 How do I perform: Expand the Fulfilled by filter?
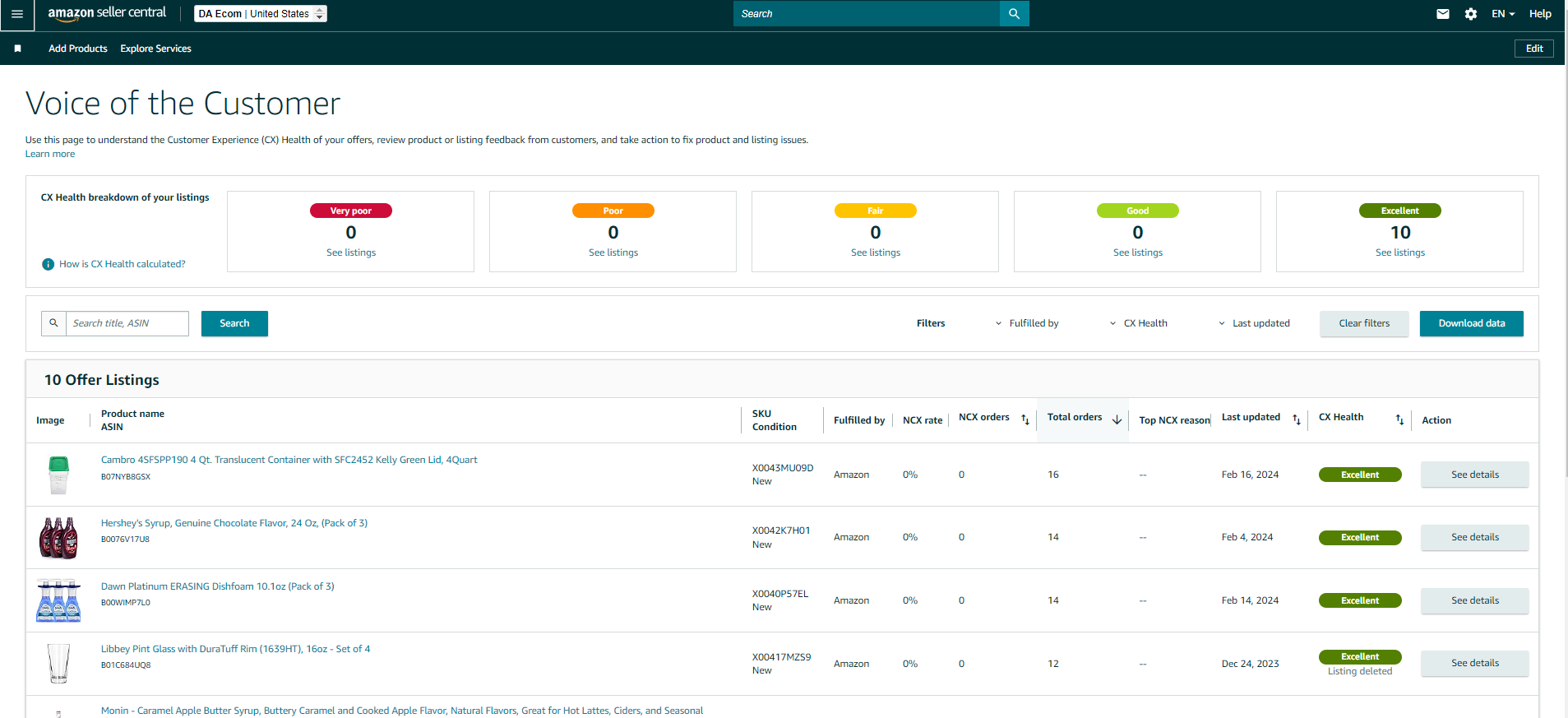click(x=1027, y=323)
